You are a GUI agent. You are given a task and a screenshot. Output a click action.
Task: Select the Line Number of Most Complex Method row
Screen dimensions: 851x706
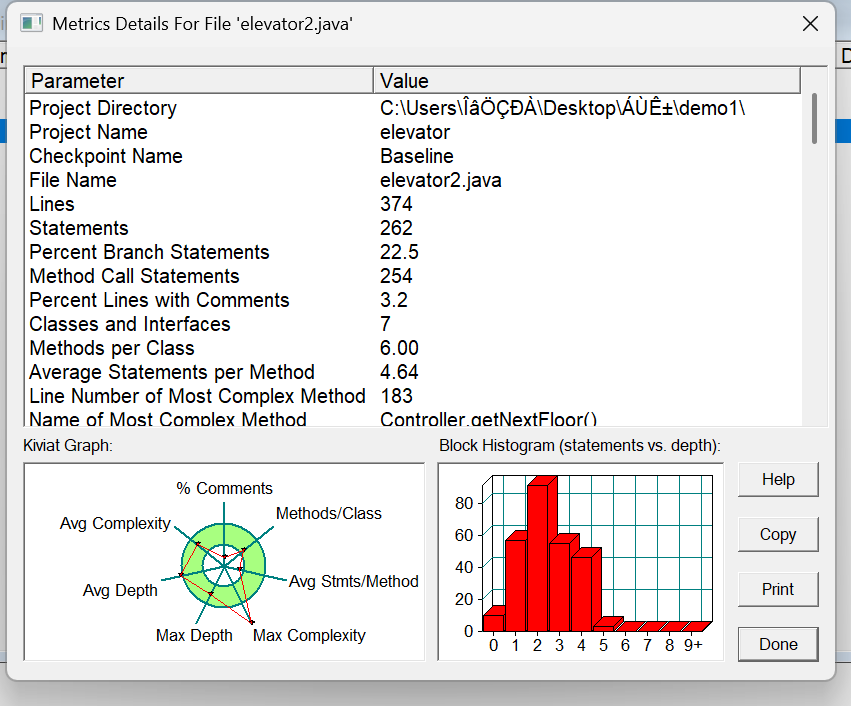[x=412, y=396]
